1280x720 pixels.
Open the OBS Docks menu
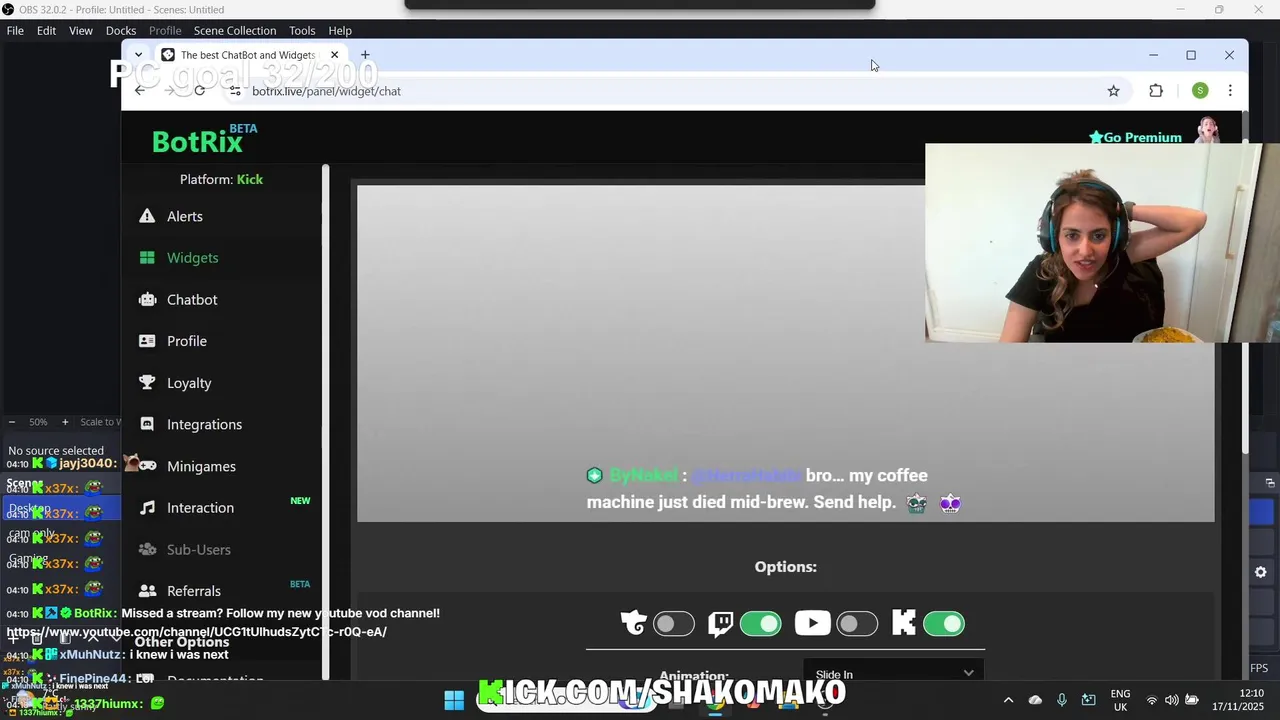(120, 31)
